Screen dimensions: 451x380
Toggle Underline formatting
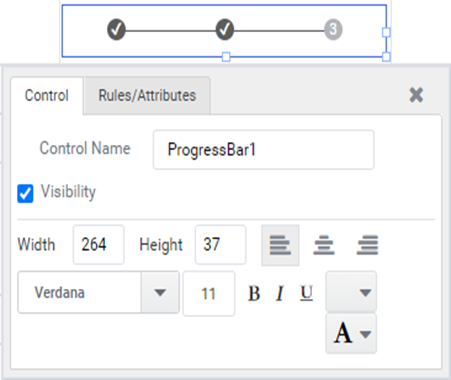[306, 293]
